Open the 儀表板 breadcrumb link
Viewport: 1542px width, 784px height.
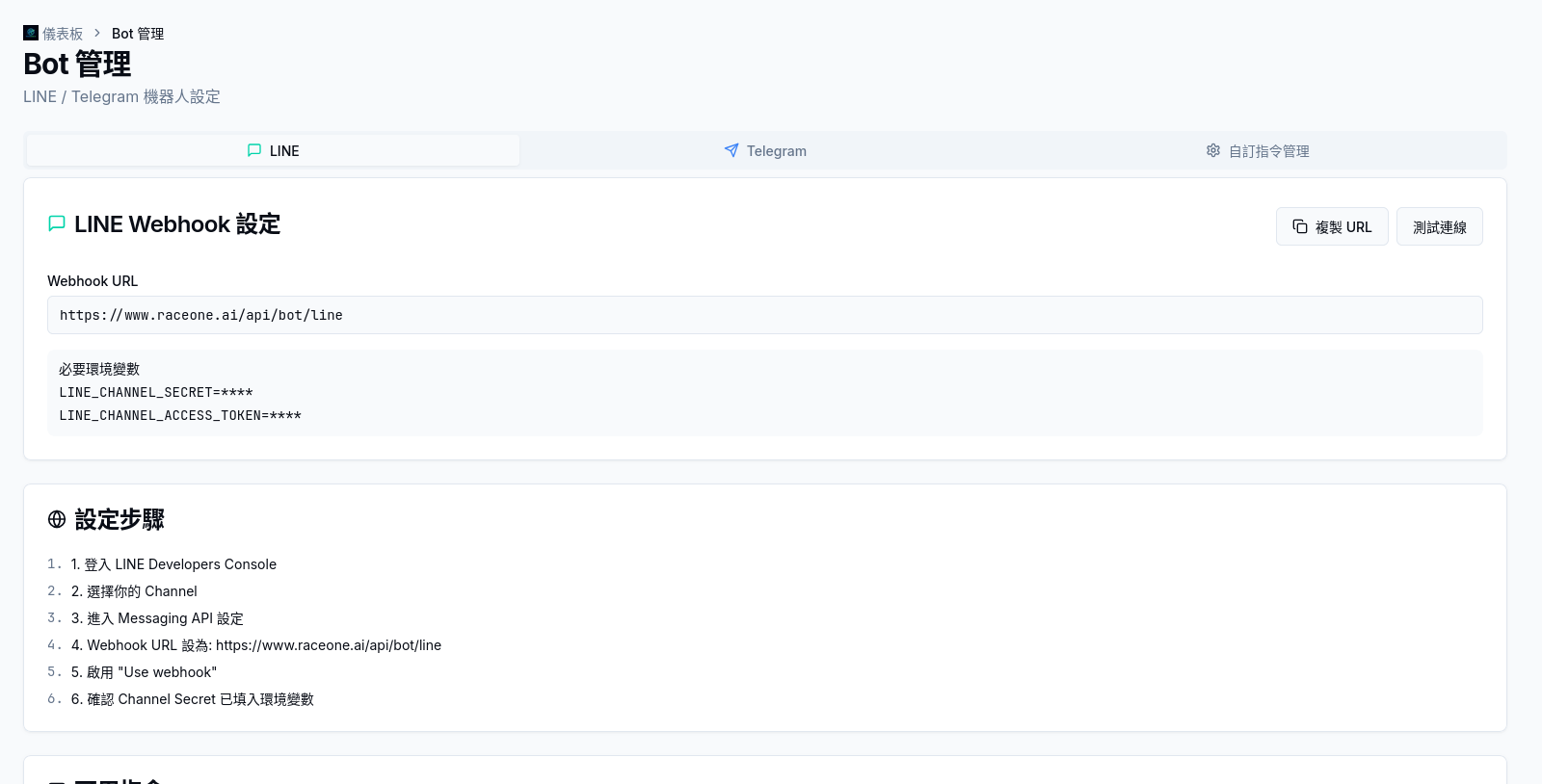point(63,34)
